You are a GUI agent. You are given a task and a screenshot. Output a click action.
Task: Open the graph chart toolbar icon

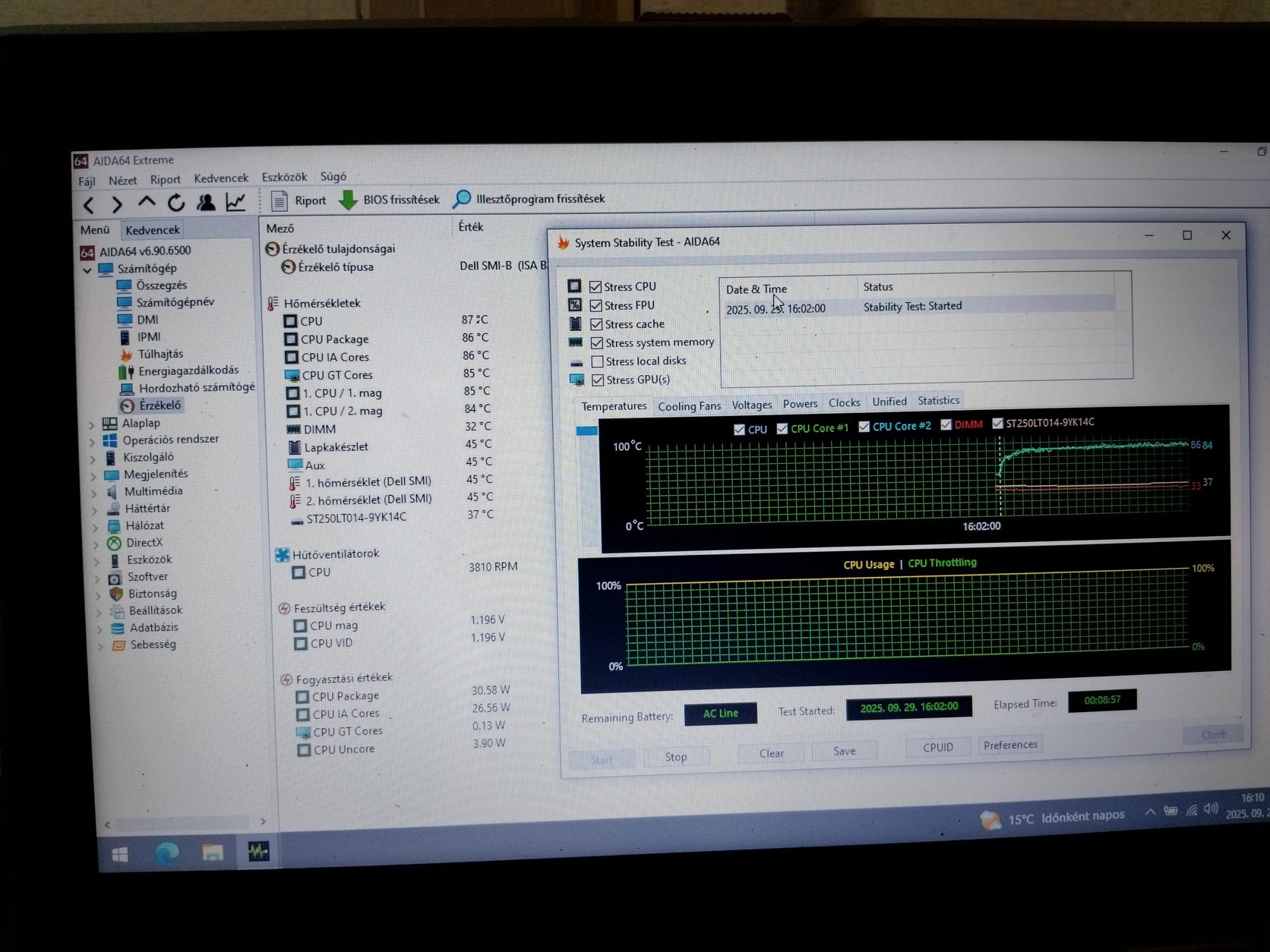click(235, 201)
